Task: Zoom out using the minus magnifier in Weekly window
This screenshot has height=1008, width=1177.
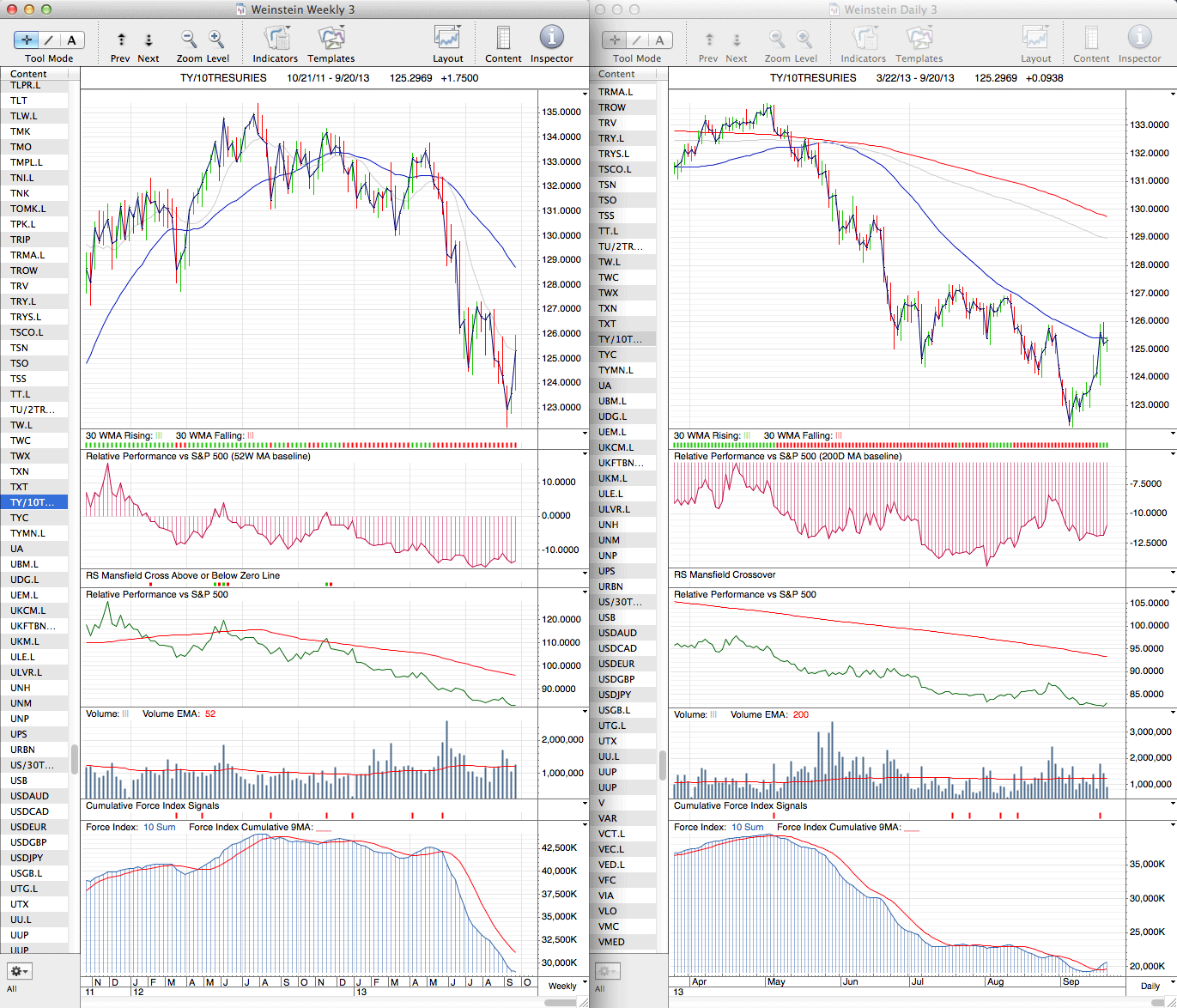Action: coord(189,39)
